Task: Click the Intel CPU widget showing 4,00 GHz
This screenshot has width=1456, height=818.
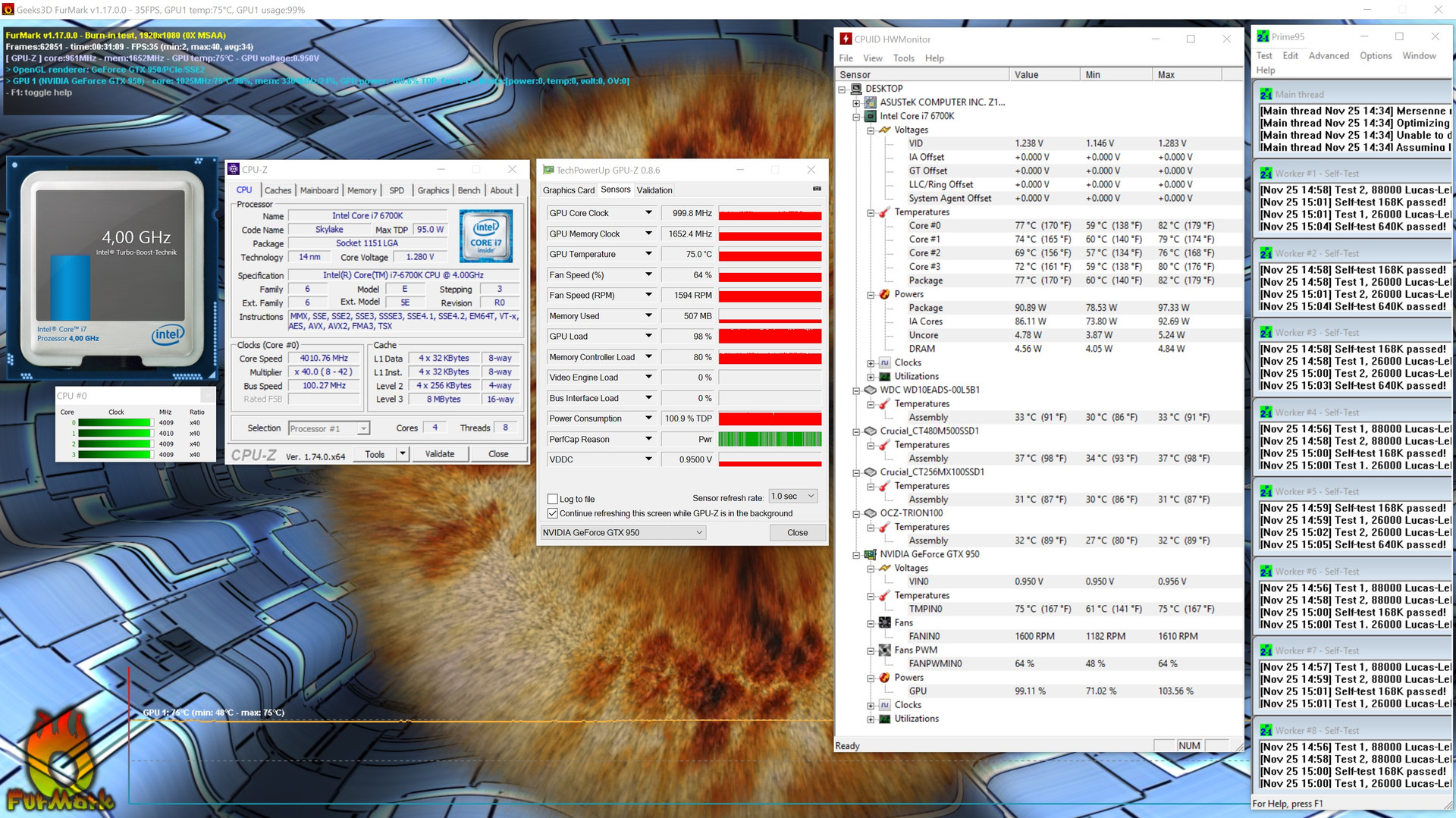Action: point(111,269)
